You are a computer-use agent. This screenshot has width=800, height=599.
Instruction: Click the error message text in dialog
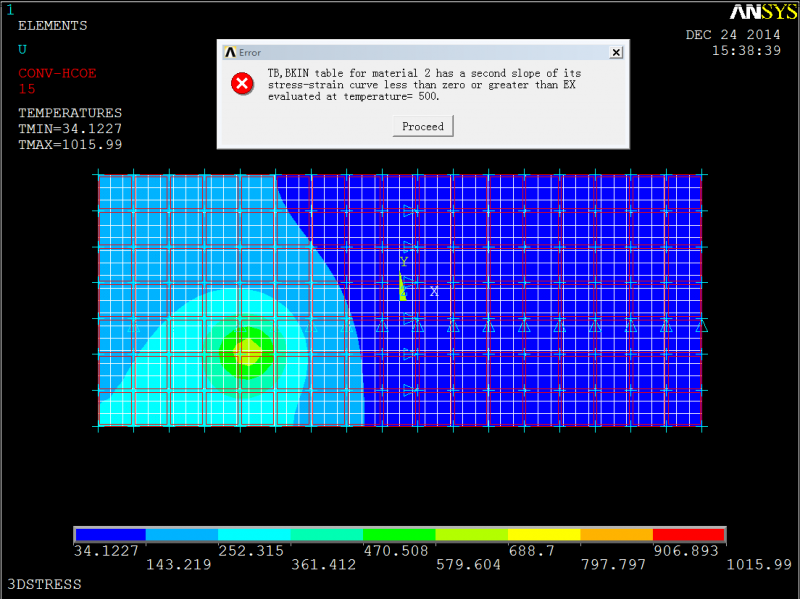point(424,85)
